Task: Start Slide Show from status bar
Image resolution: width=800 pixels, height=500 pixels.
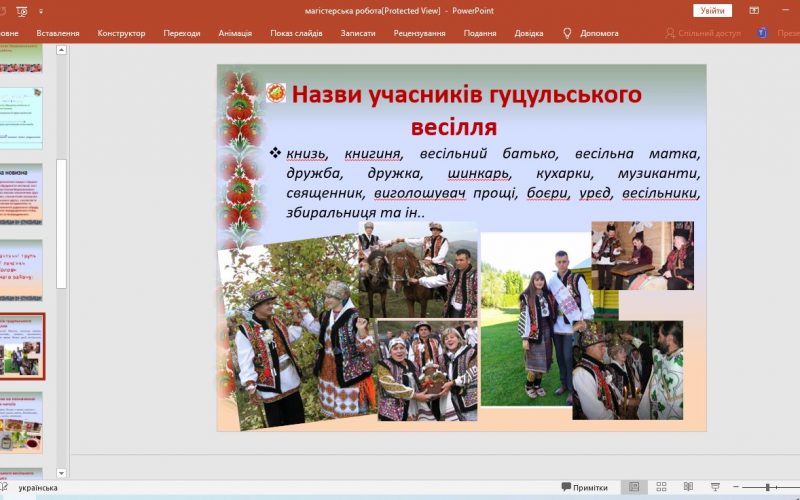Action: pyautogui.click(x=715, y=487)
